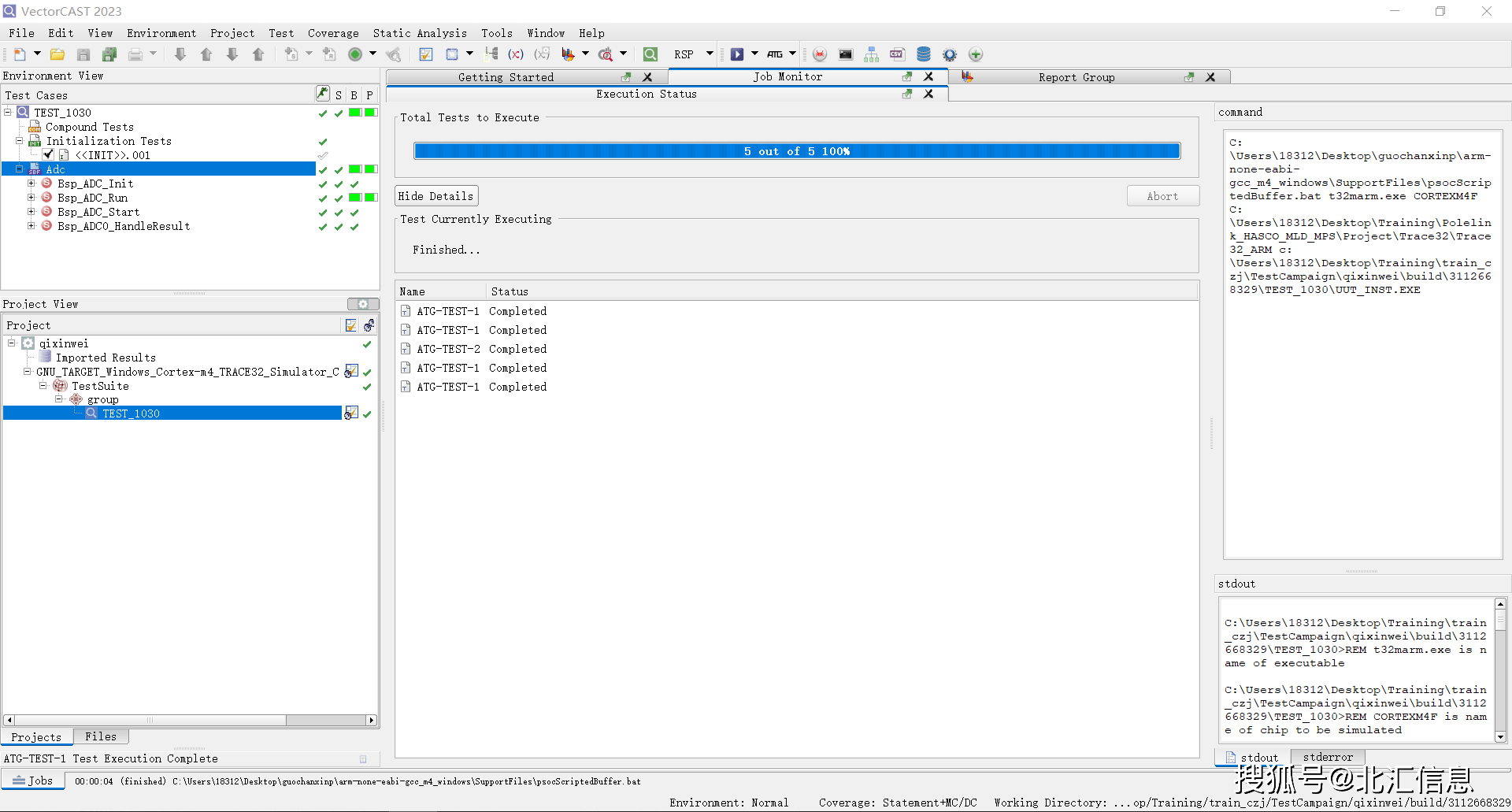
Task: Switch to the Files tab
Action: (x=101, y=736)
